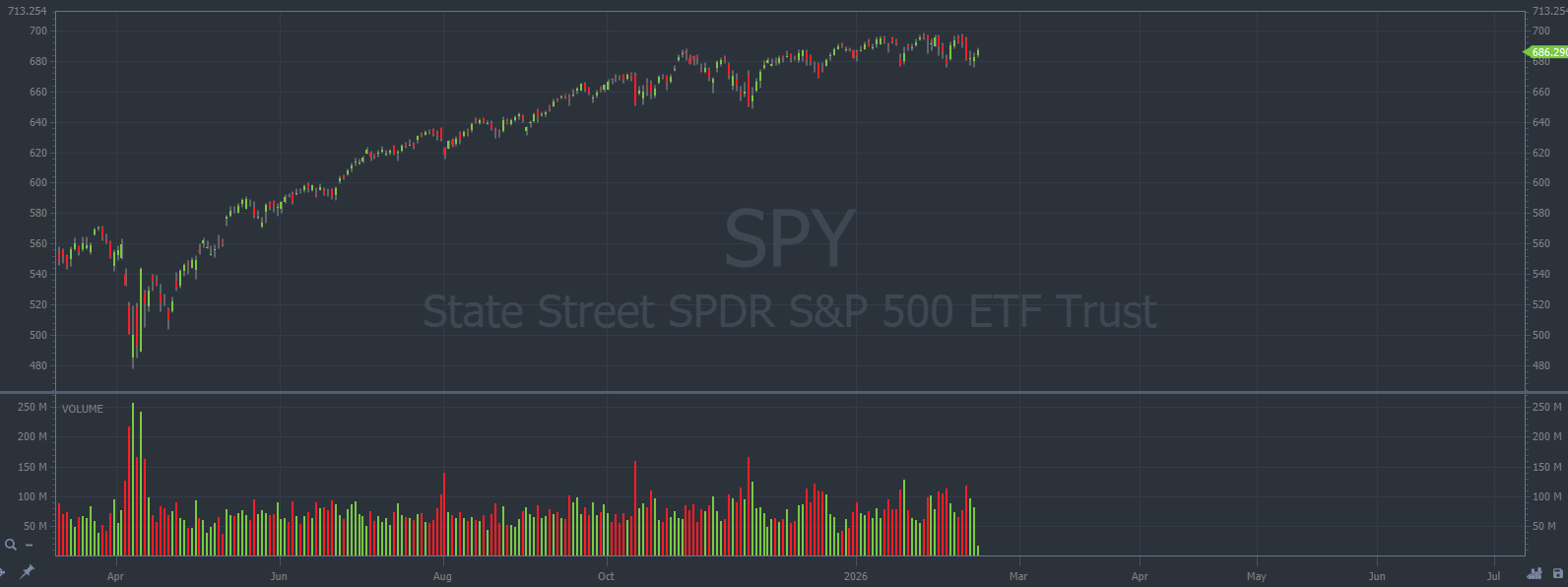Click the divider between price and volume panels

[x=788, y=392]
